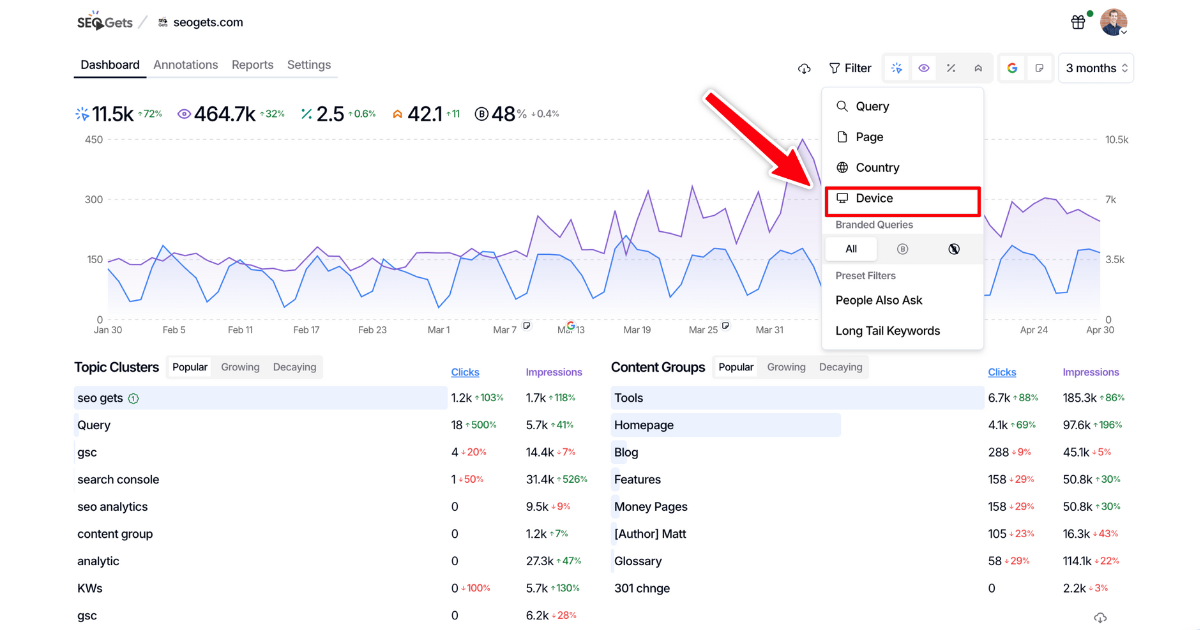Apply the People Also Ask preset filter
This screenshot has height=630, width=1200.
[x=879, y=300]
